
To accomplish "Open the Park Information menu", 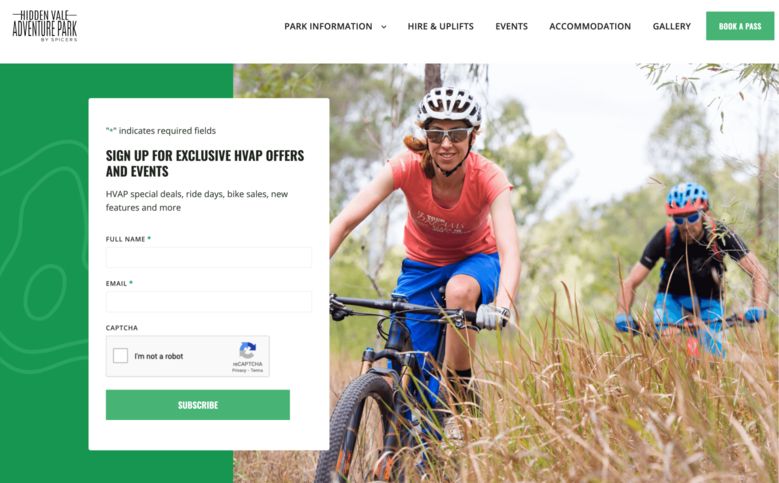I will pos(328,26).
